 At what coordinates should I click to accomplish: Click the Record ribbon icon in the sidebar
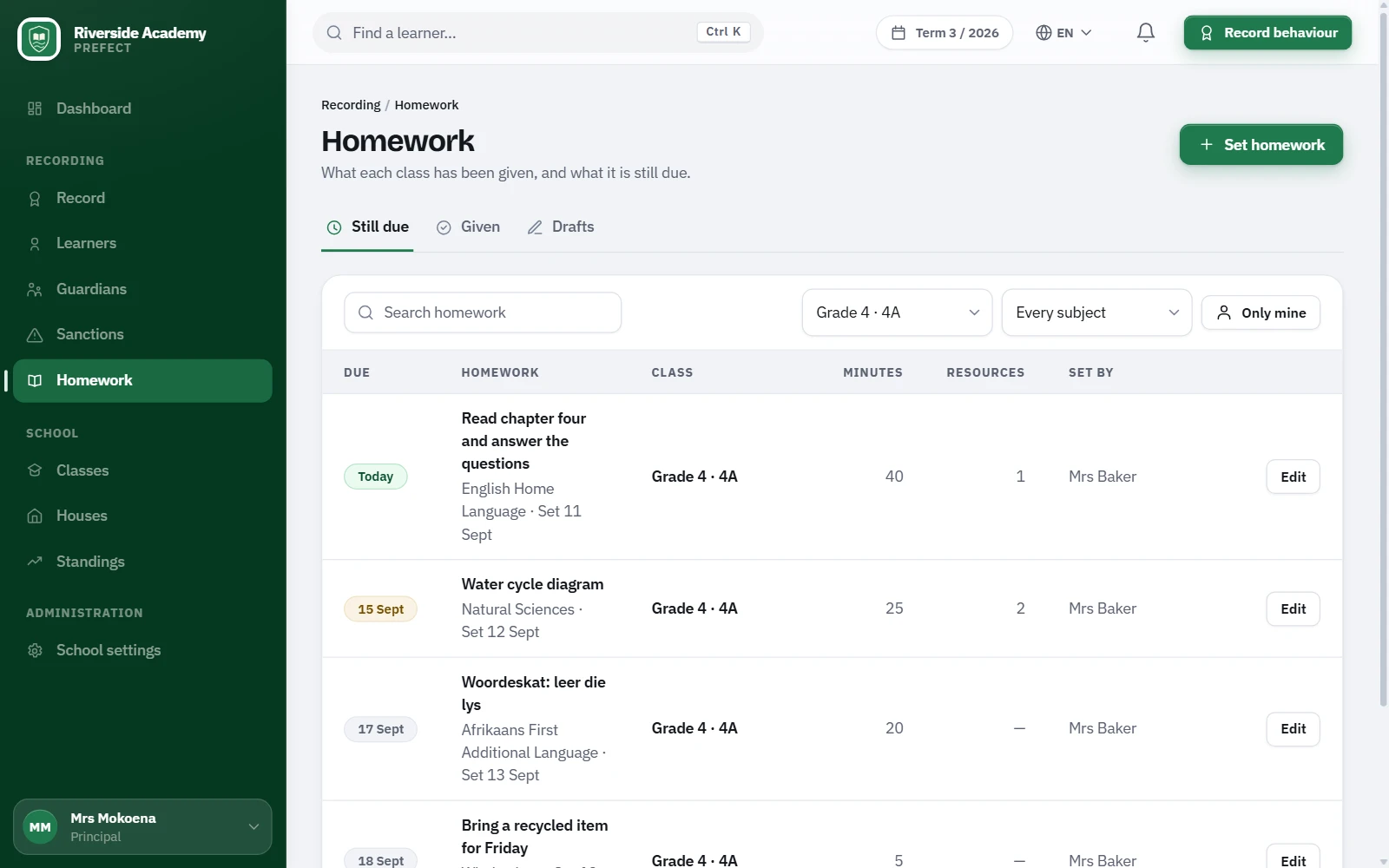[x=35, y=199]
